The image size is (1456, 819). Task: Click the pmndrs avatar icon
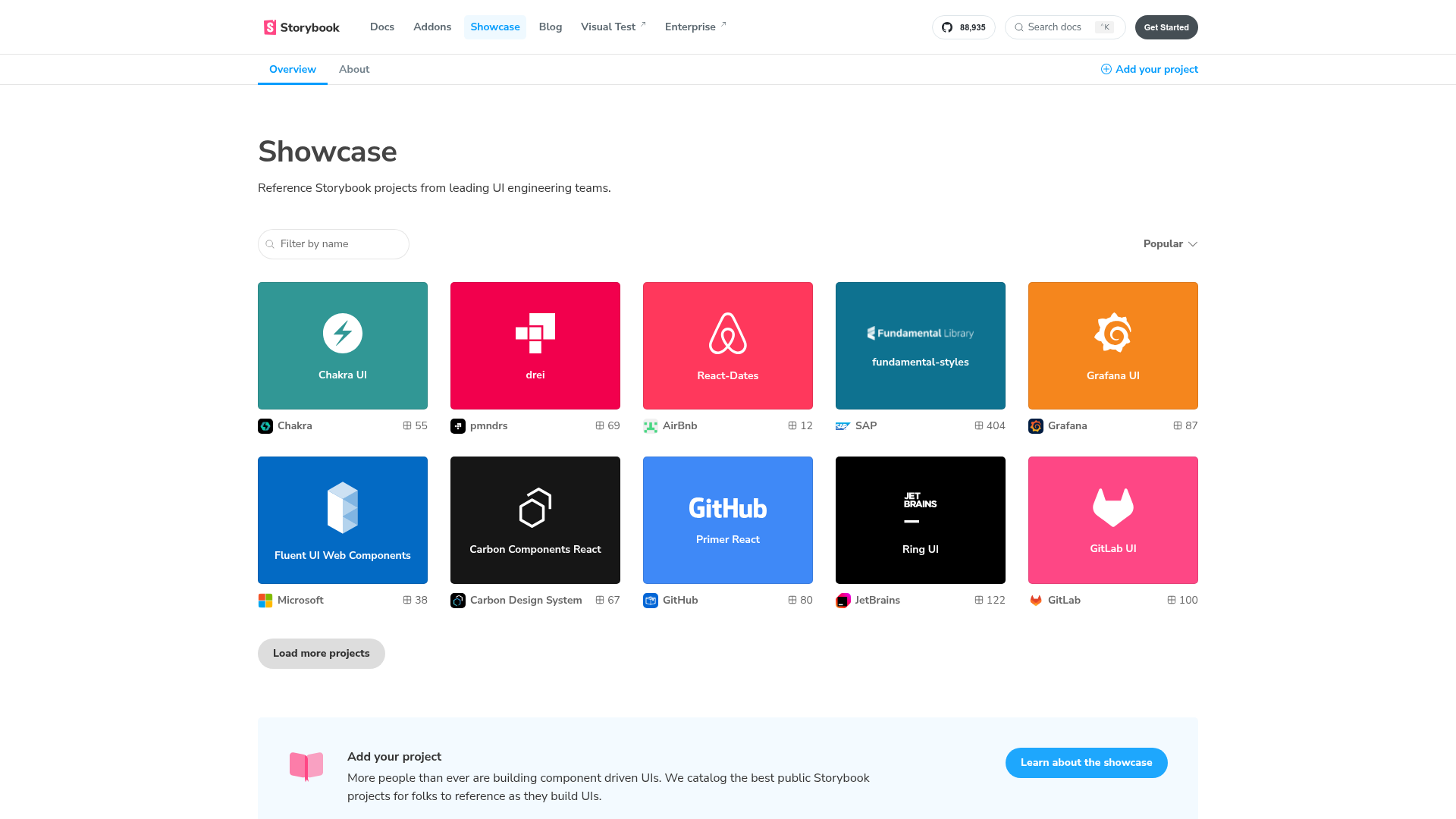(458, 426)
